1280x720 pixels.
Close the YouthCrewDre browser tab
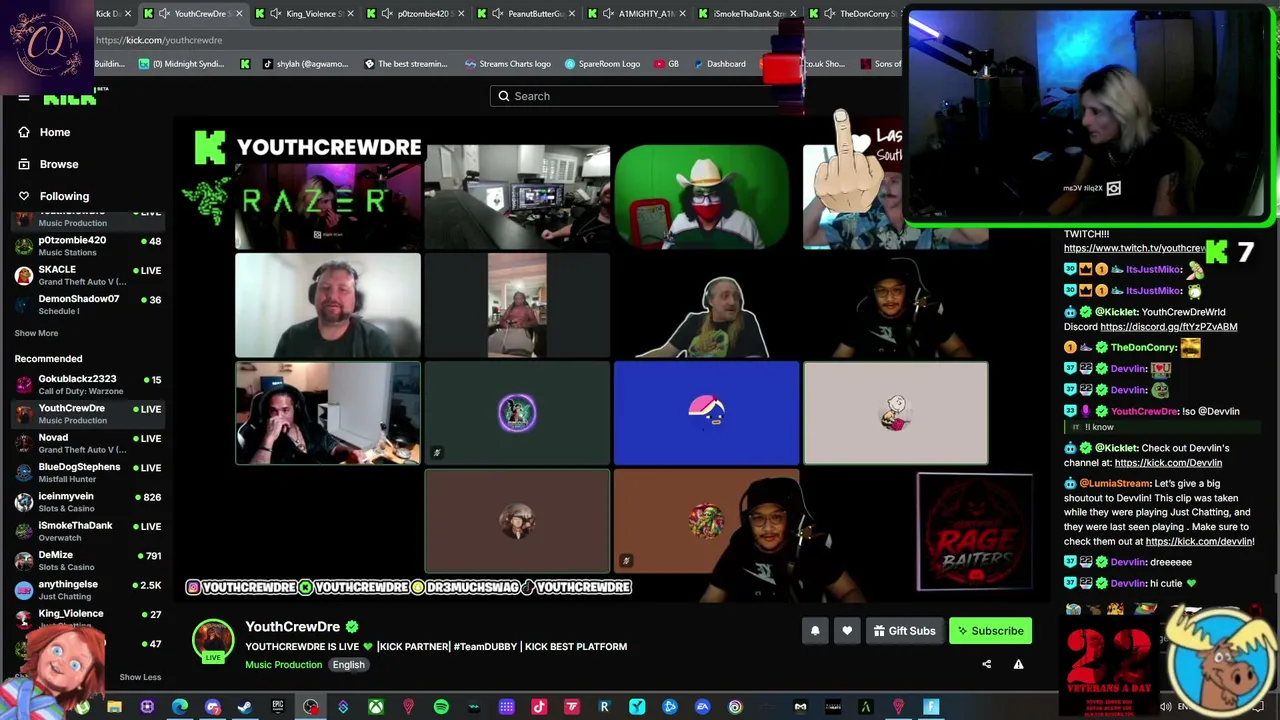(x=239, y=14)
